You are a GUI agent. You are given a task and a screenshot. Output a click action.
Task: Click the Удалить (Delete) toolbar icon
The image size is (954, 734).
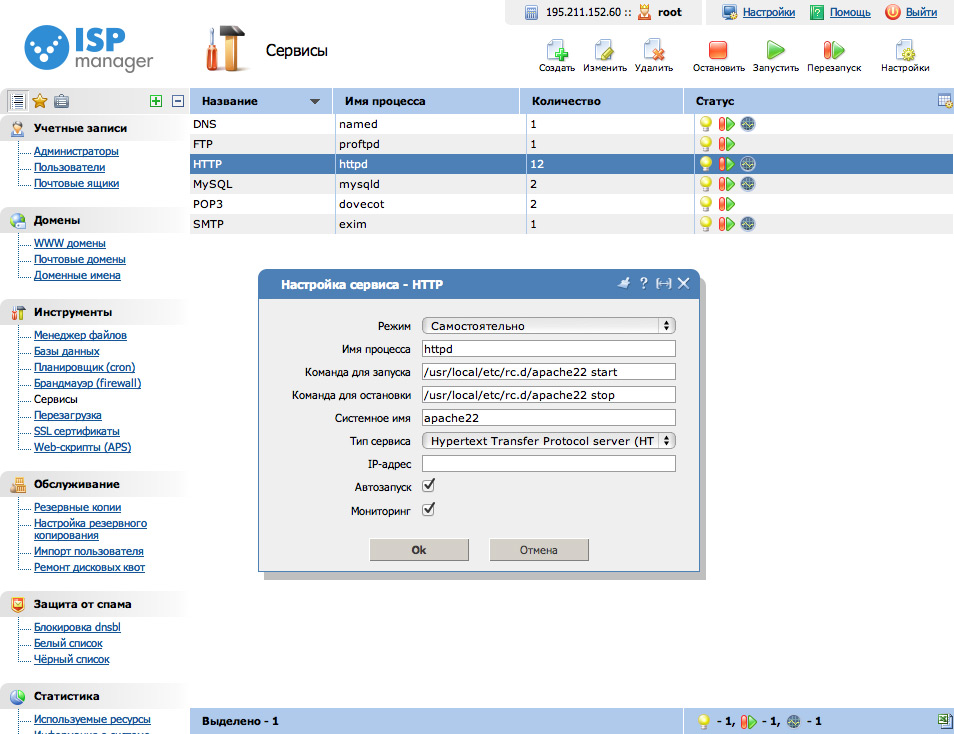tap(653, 51)
